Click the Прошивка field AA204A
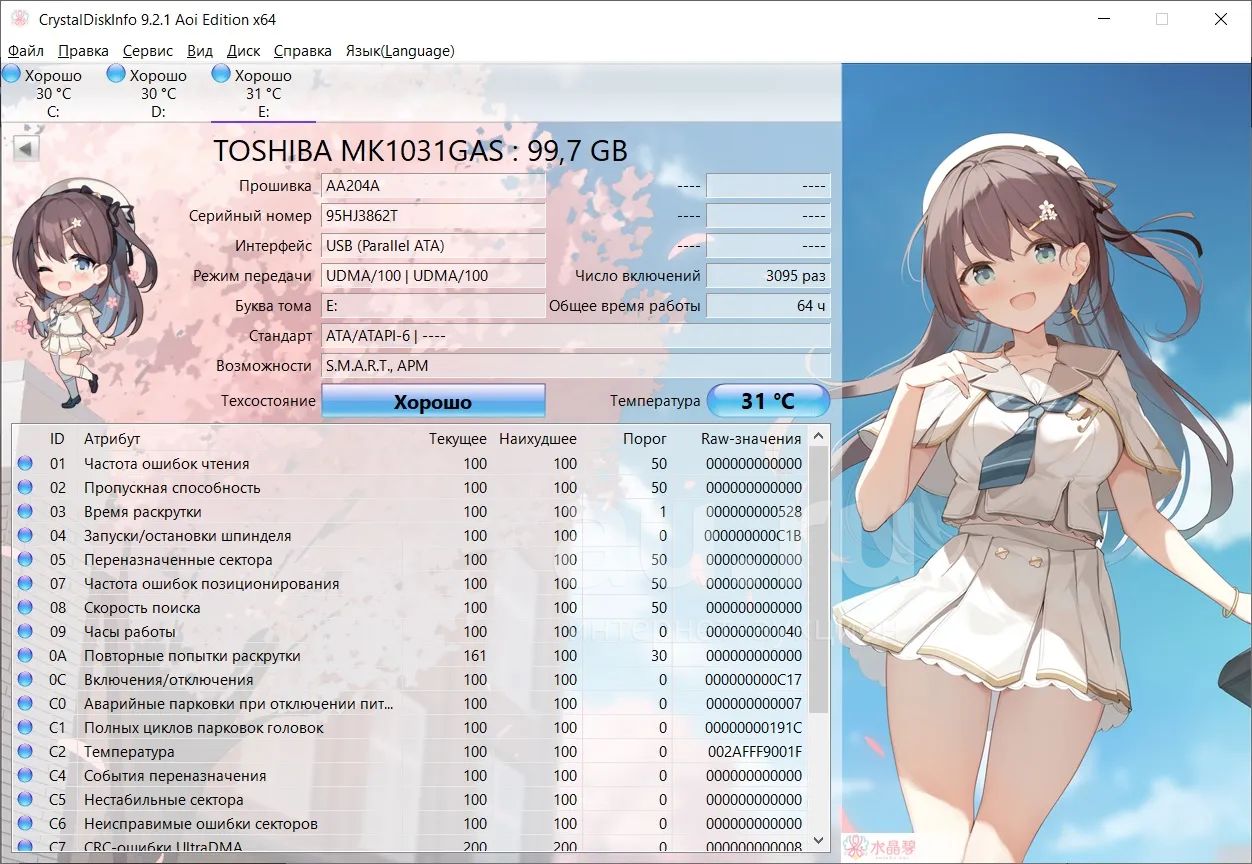 point(433,185)
